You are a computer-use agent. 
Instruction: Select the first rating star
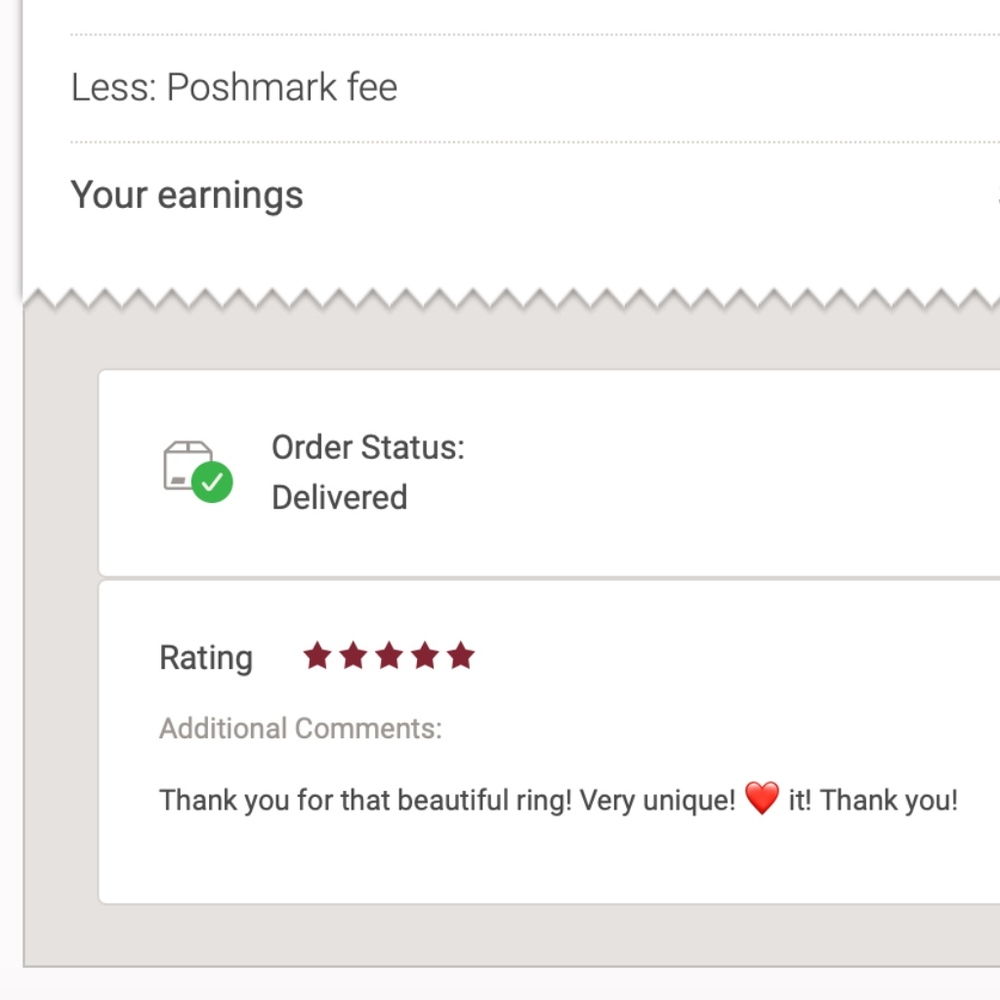coord(317,656)
